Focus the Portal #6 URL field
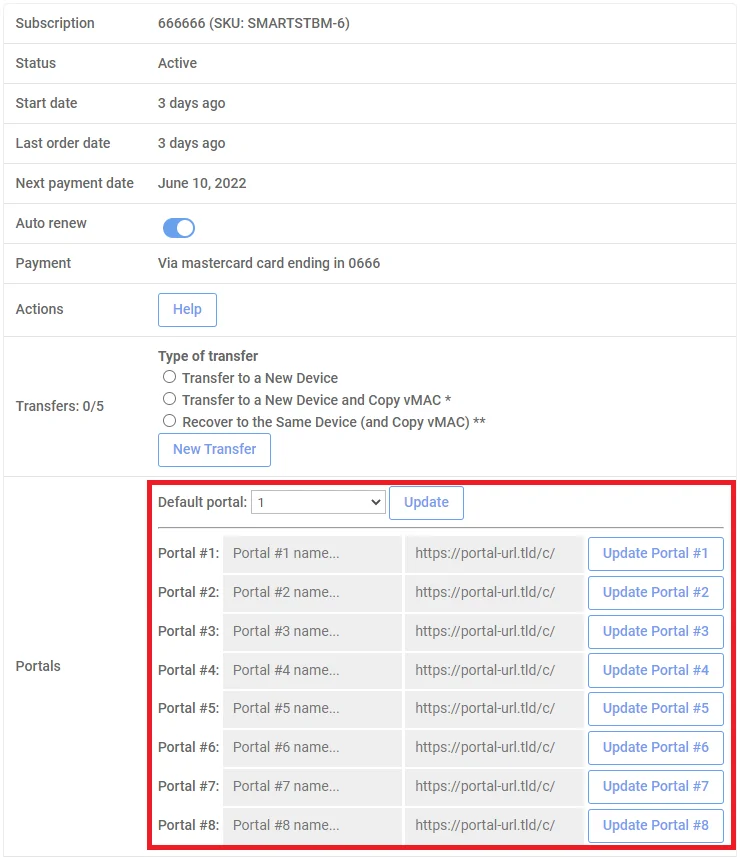The image size is (744, 857). click(x=494, y=748)
